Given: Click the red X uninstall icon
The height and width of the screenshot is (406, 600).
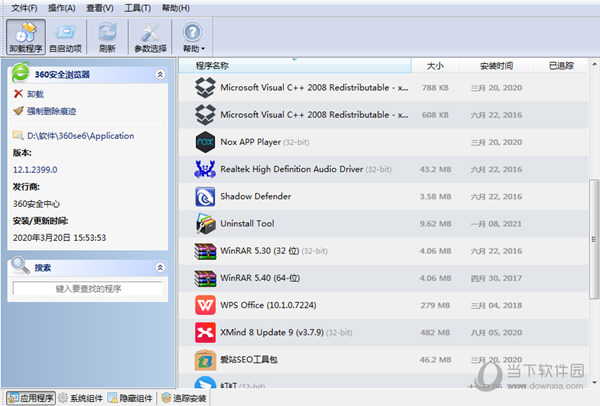Looking at the screenshot, I should [18, 94].
